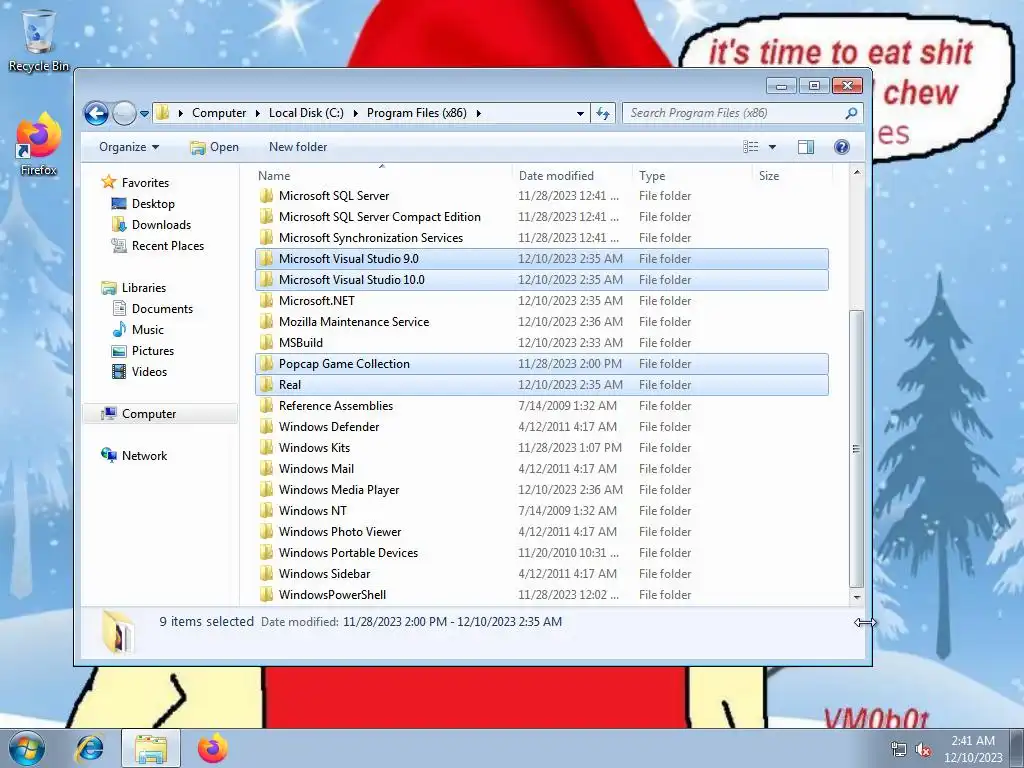Click the search magnifier icon

click(850, 114)
